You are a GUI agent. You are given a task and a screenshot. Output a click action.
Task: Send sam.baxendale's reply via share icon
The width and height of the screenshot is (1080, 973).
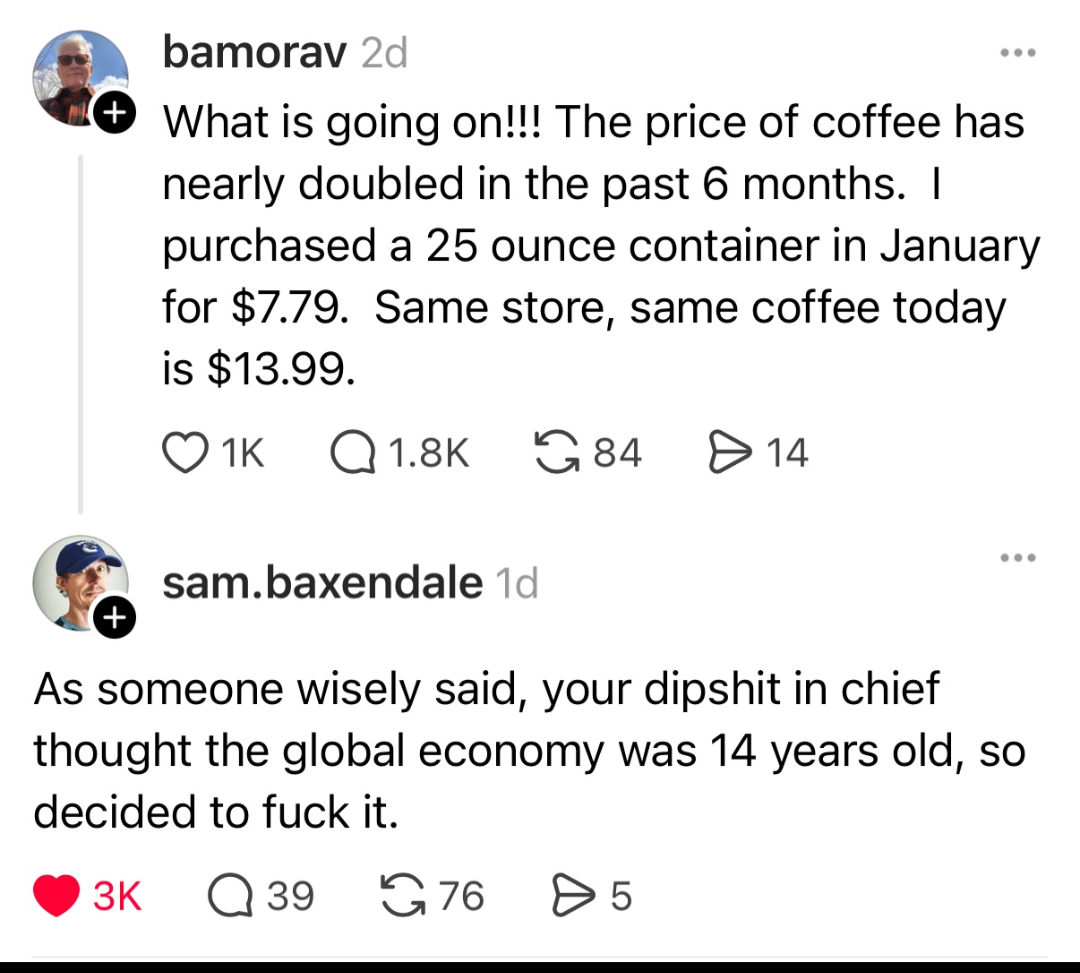[569, 895]
